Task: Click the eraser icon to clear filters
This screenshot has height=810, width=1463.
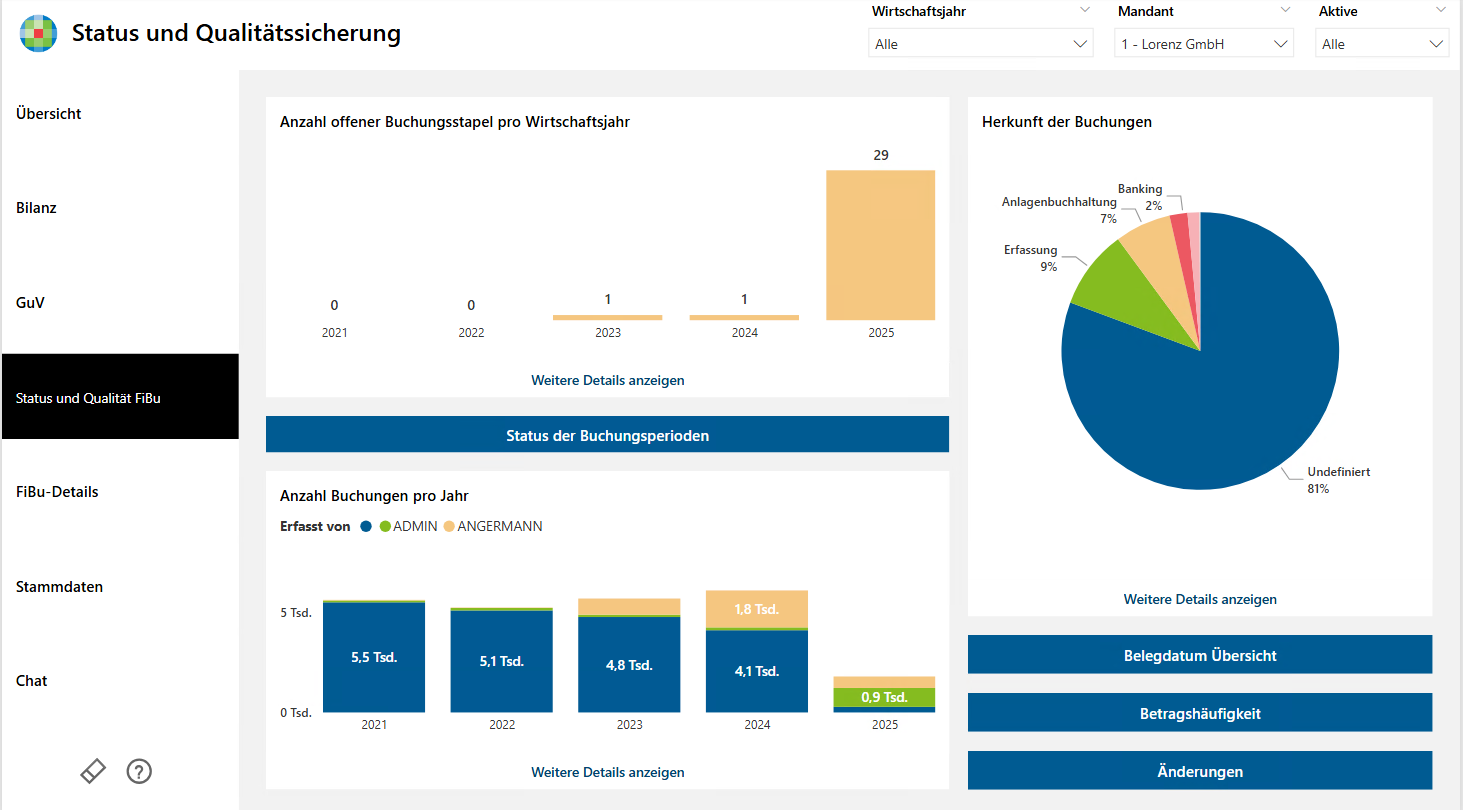Action: pyautogui.click(x=93, y=771)
